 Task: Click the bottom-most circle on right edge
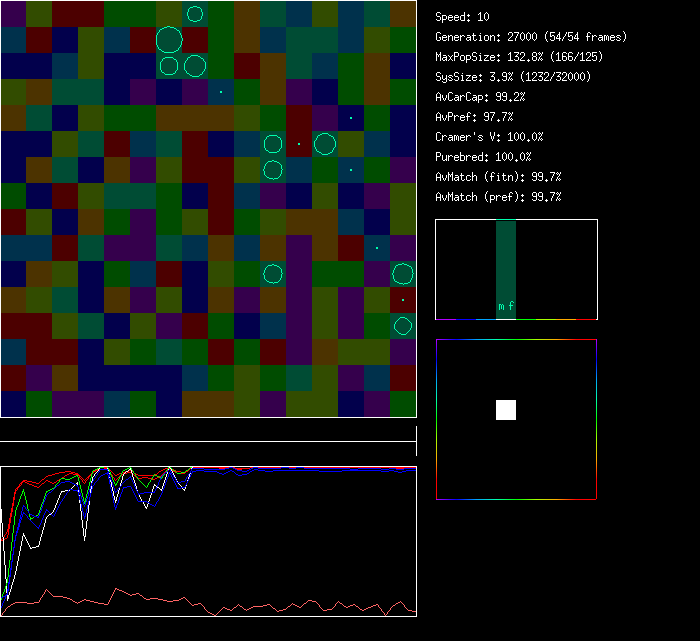(403, 325)
